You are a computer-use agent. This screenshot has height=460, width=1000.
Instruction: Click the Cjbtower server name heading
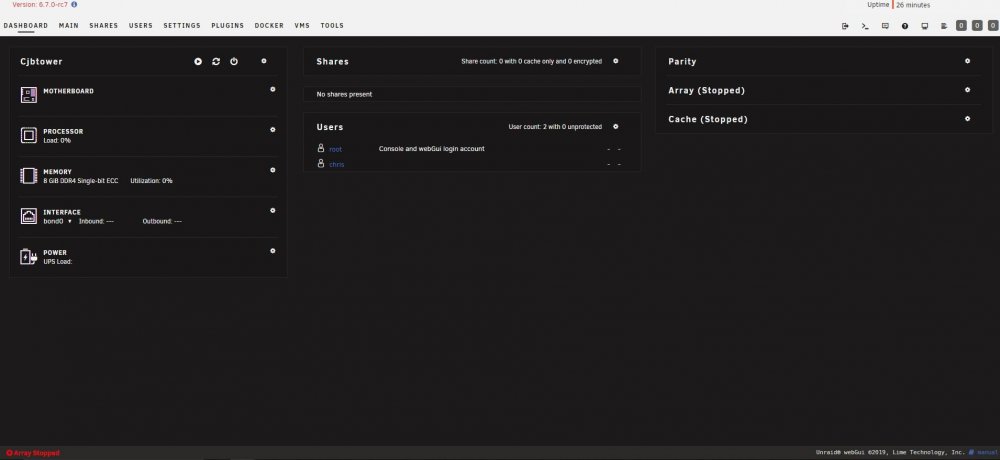(41, 62)
